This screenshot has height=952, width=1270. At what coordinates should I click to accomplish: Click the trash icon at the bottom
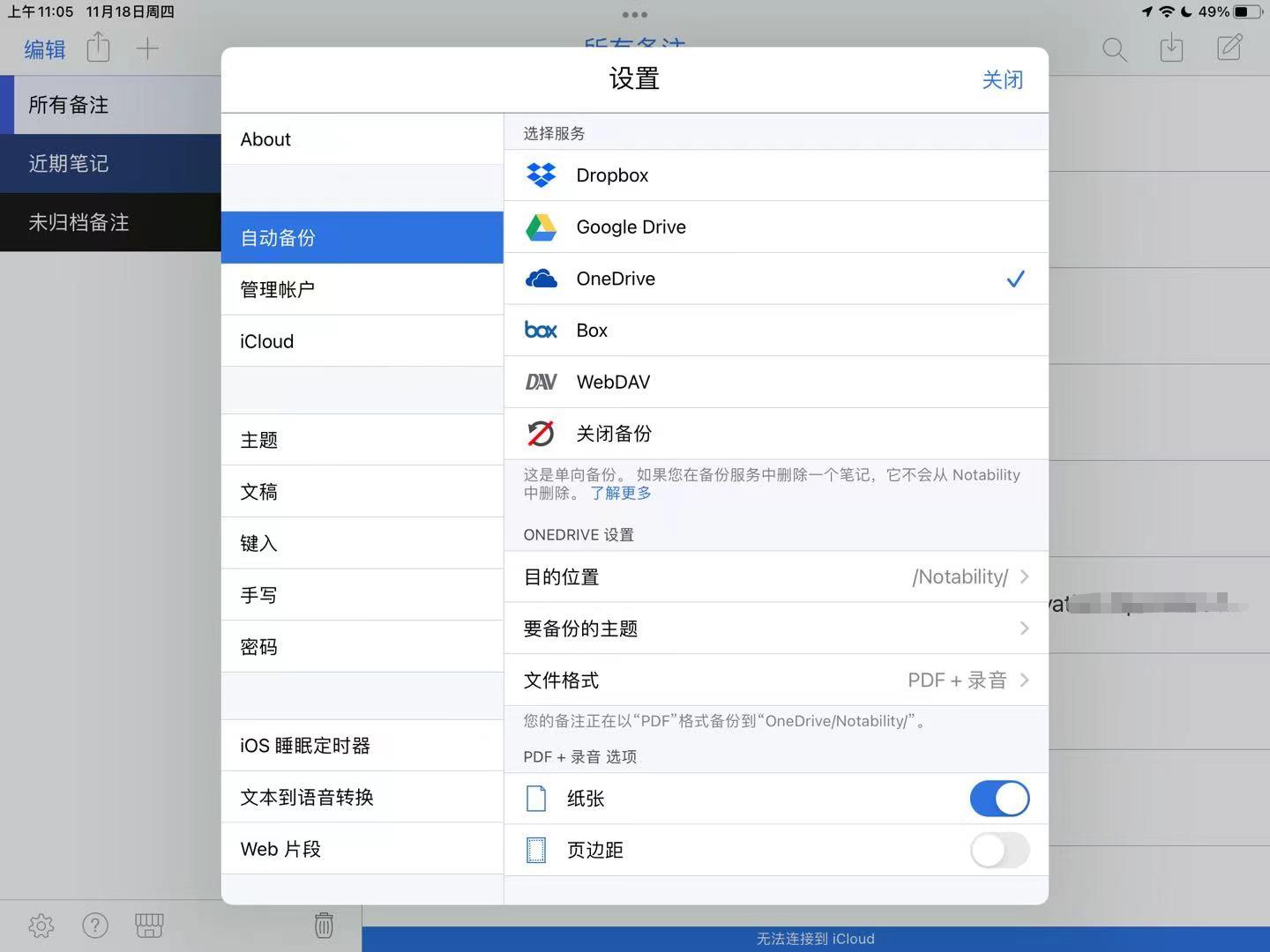[x=324, y=925]
